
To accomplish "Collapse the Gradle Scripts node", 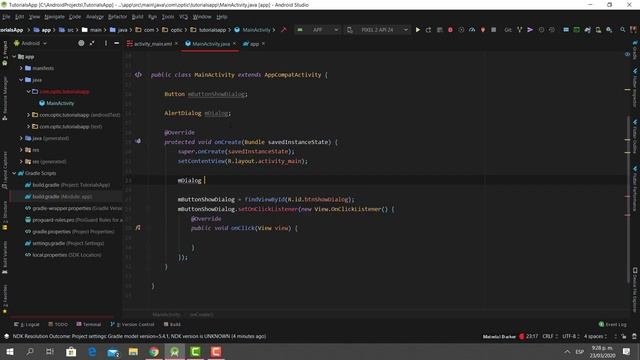I will (14, 173).
